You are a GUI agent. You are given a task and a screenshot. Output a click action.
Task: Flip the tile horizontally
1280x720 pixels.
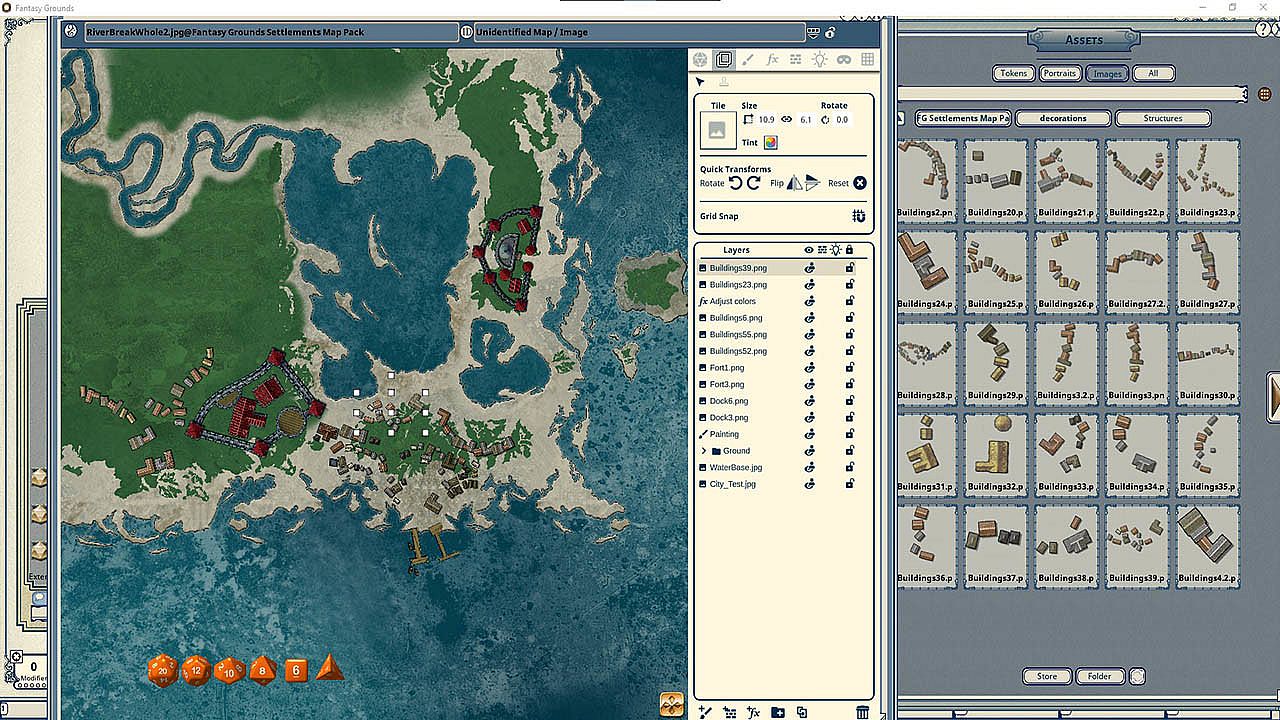tap(794, 183)
